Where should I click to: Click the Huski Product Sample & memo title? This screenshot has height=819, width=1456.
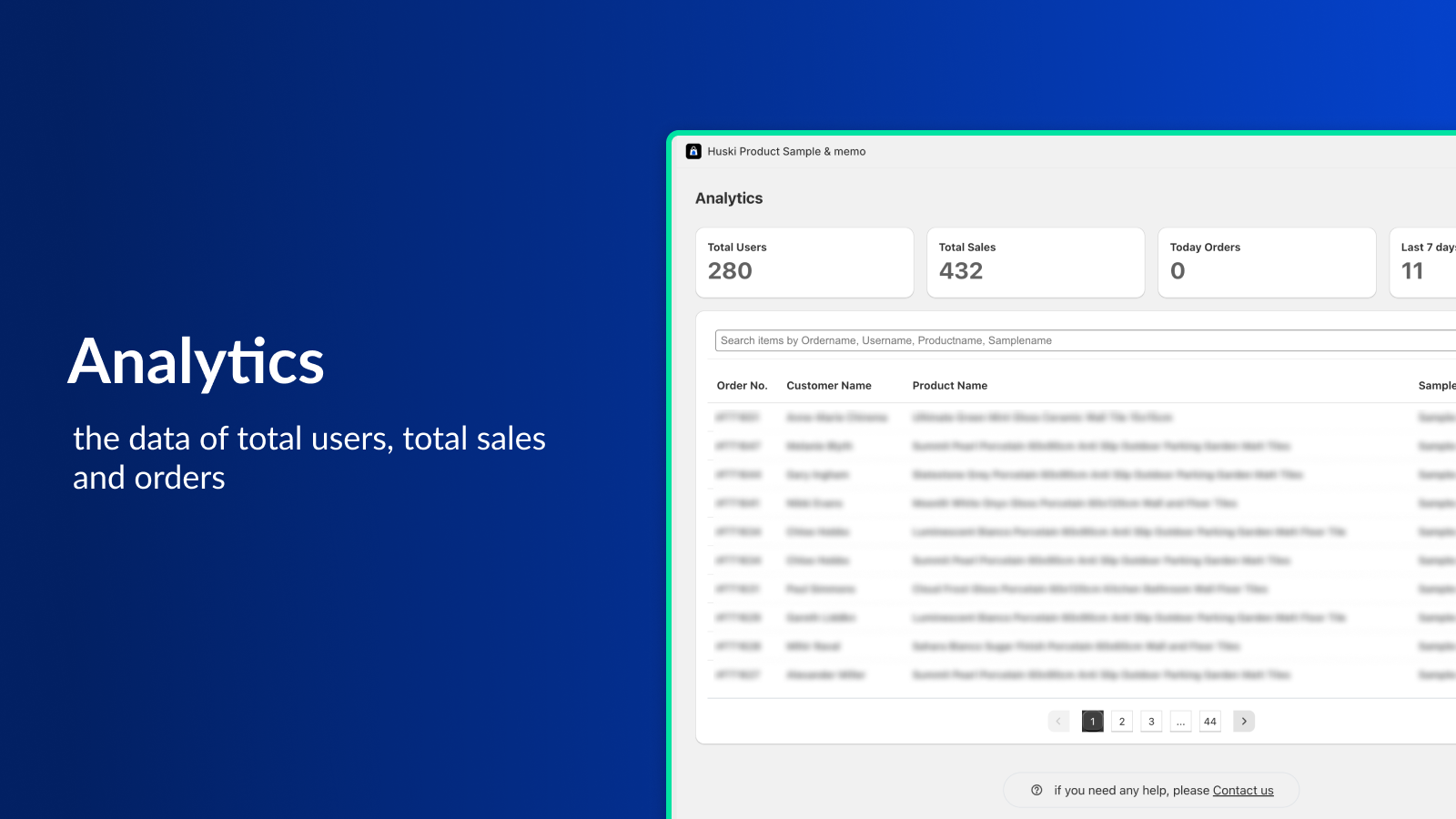[786, 151]
